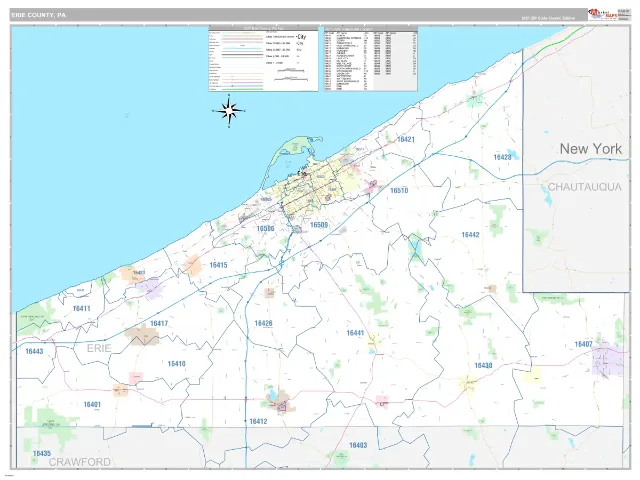Click ZIP code label 16401
Screen dimensions: 640x480
(92, 404)
